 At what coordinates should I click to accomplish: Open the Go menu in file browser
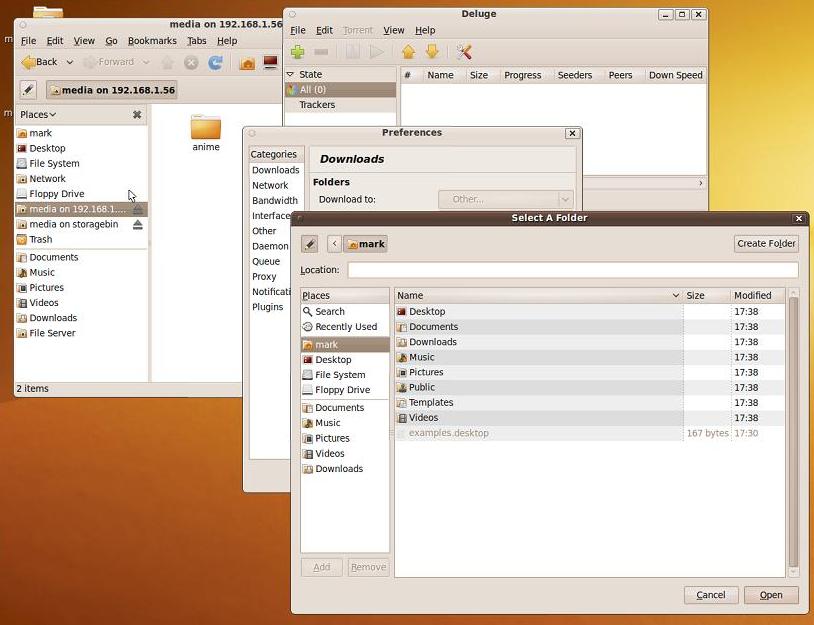pos(111,41)
